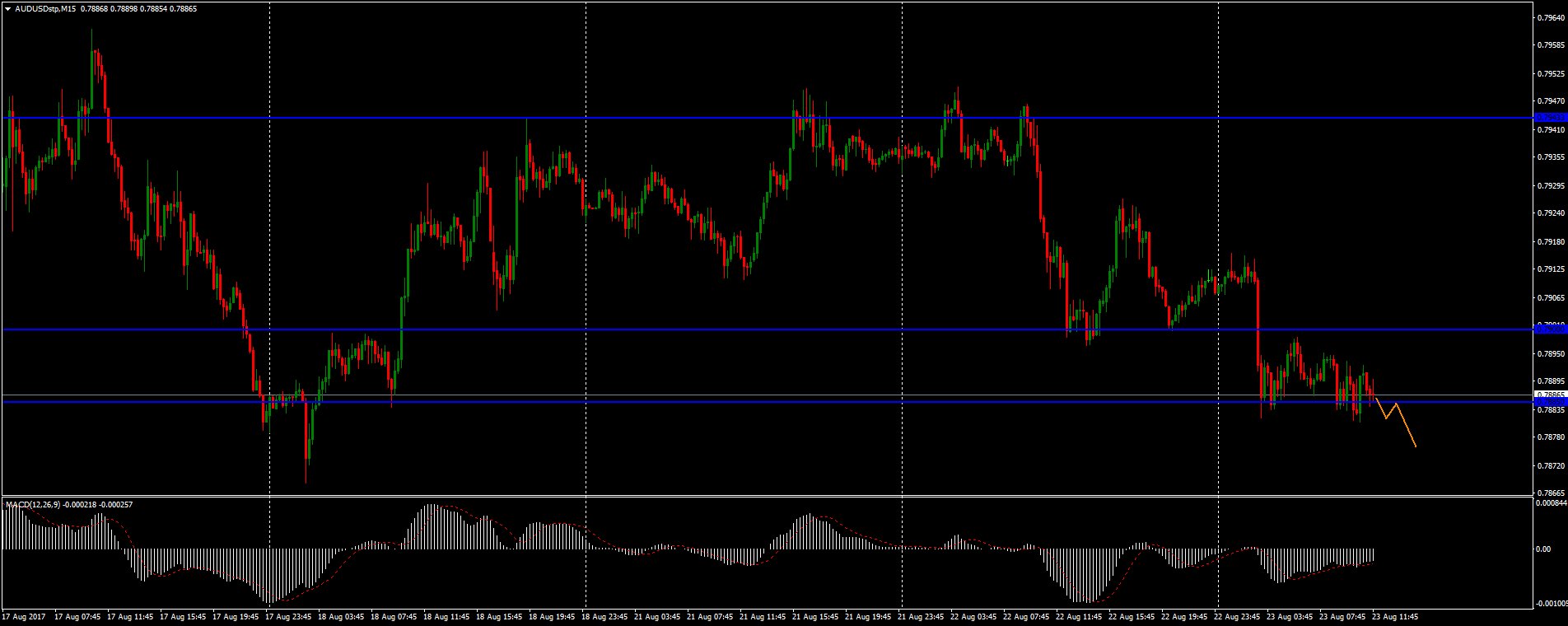Click the blue 0.79000 price tag on axis
Image resolution: width=1568 pixels, height=626 pixels.
click(1548, 329)
